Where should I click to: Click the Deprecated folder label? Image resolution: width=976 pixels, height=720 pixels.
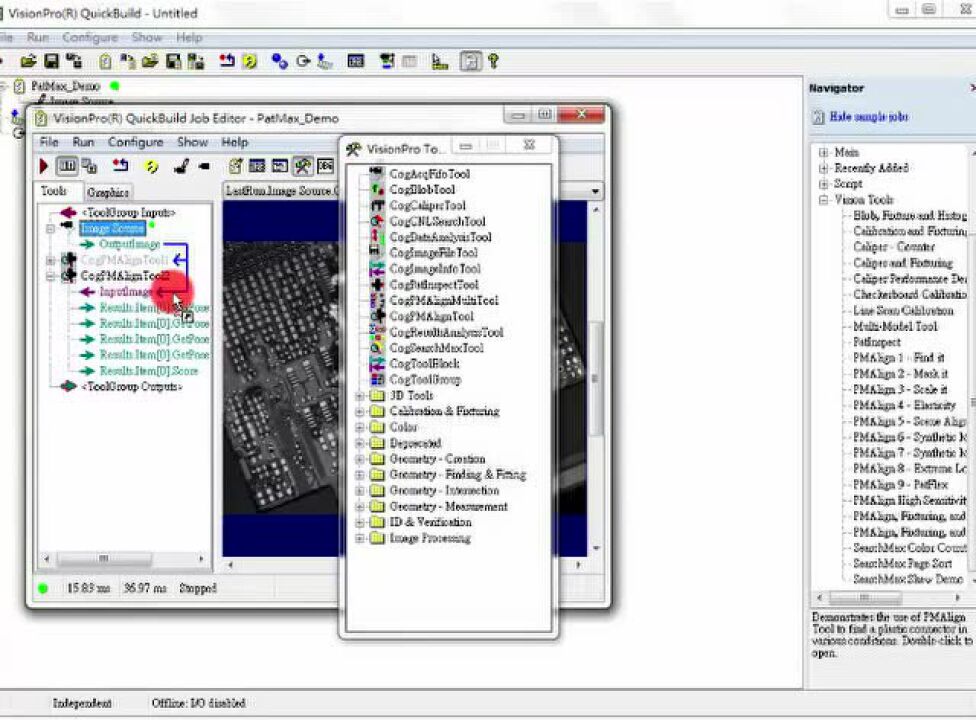(415, 443)
